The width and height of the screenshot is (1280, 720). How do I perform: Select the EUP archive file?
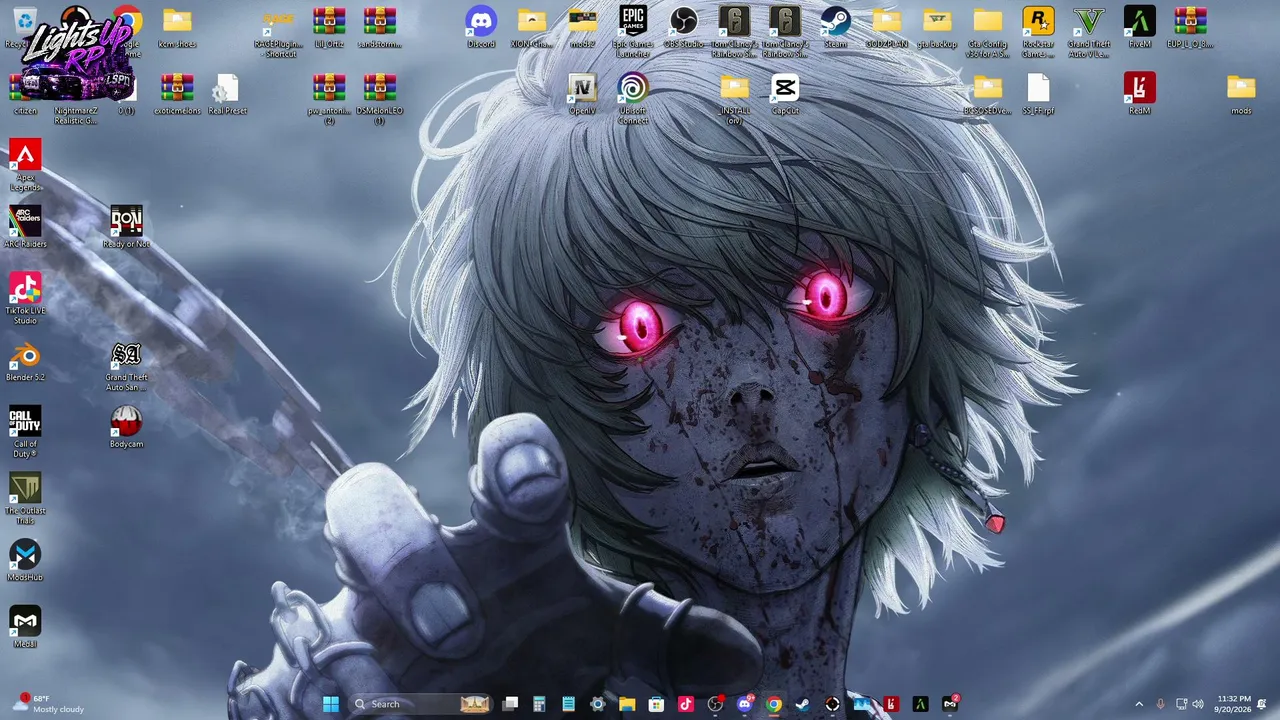[x=1190, y=27]
